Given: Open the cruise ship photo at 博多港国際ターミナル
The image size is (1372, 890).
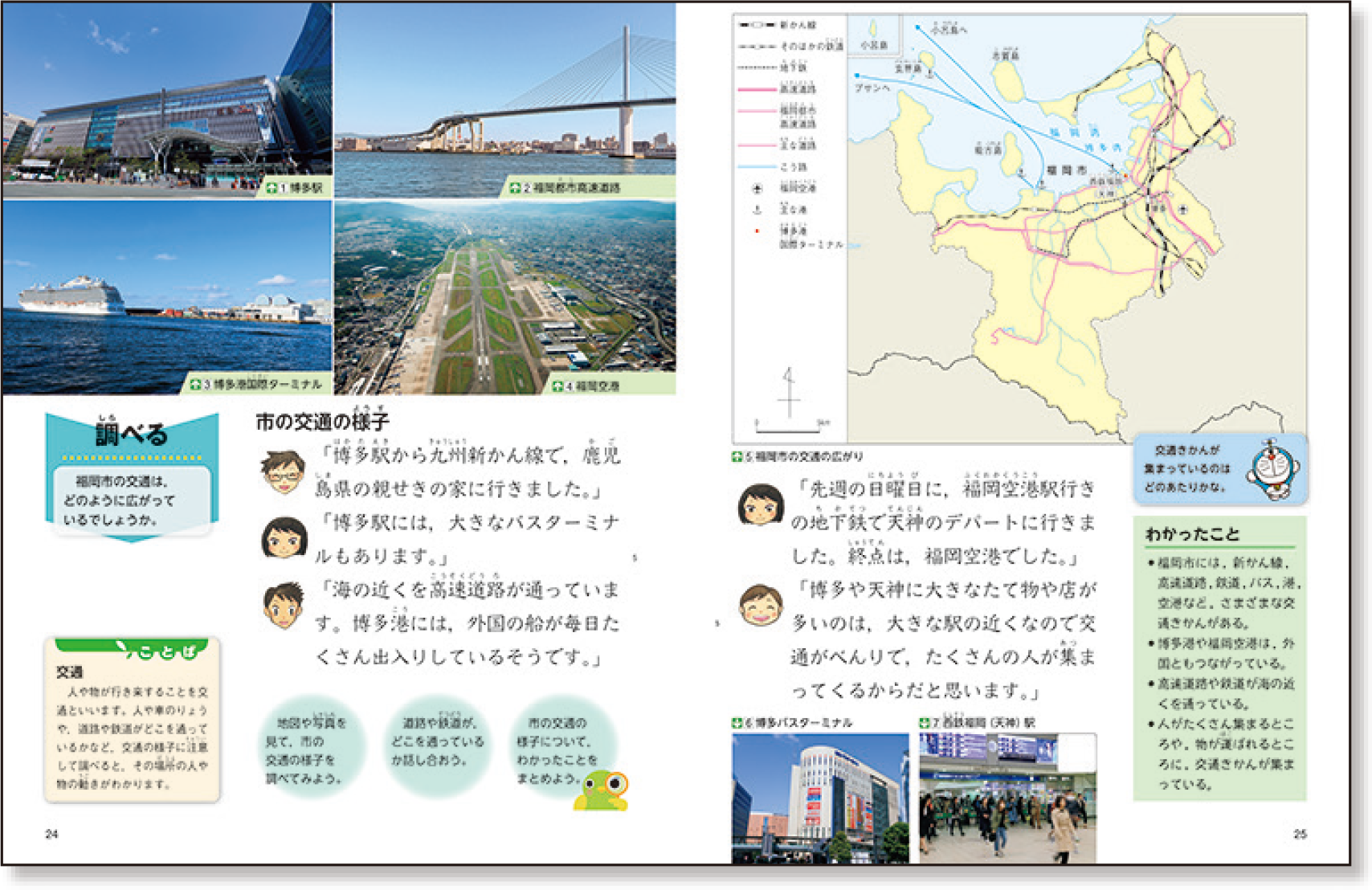Looking at the screenshot, I should coord(167,297).
